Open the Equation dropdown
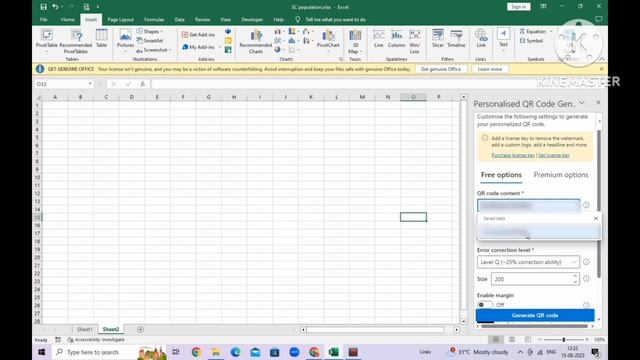Viewport: 640px width, 360px height. (x=536, y=31)
